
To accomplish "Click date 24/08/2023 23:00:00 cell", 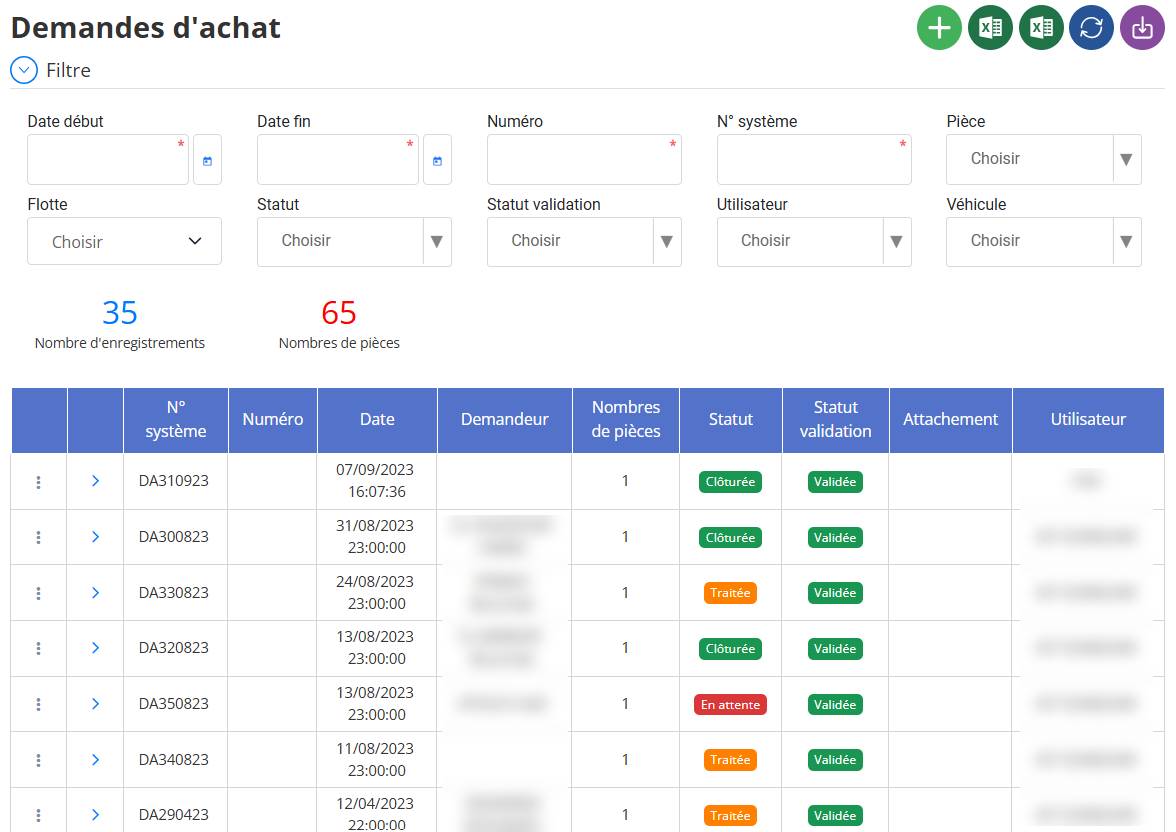I will click(376, 593).
